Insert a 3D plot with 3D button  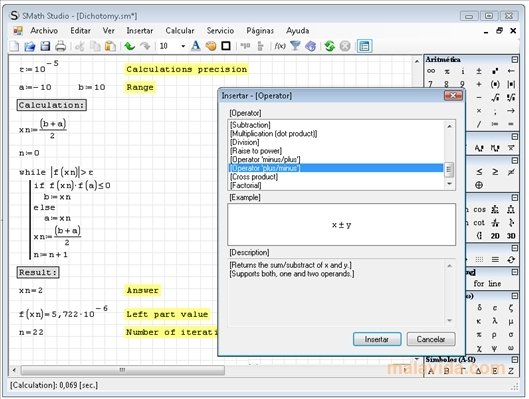tap(511, 236)
